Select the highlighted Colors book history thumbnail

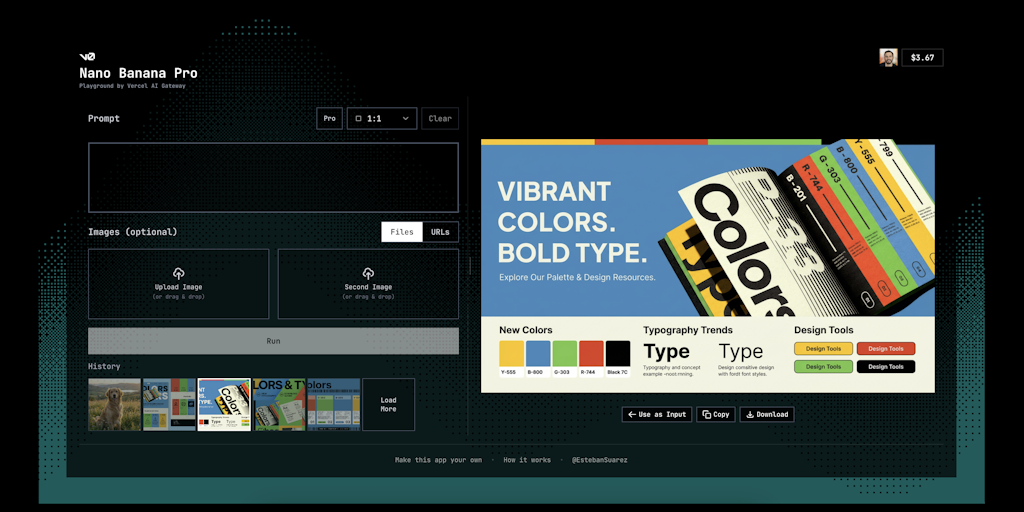(x=224, y=404)
